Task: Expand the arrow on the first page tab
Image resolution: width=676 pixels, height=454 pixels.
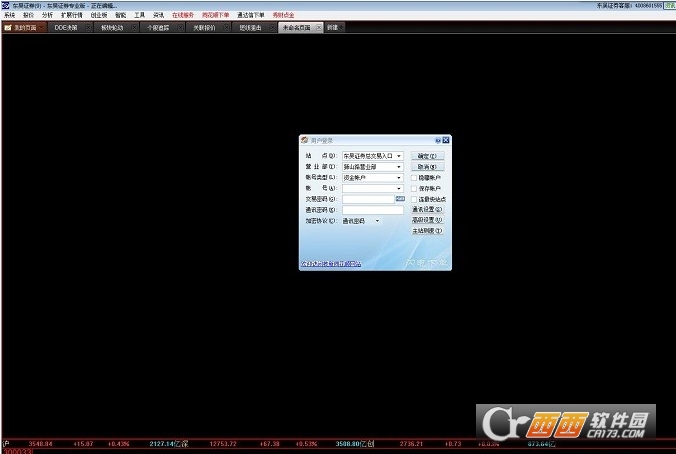Action: [x=41, y=28]
